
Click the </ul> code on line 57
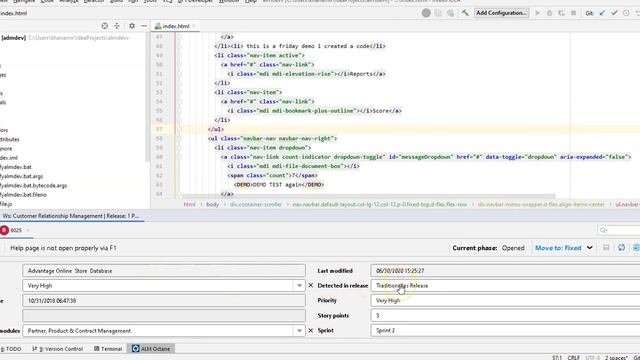[216, 129]
